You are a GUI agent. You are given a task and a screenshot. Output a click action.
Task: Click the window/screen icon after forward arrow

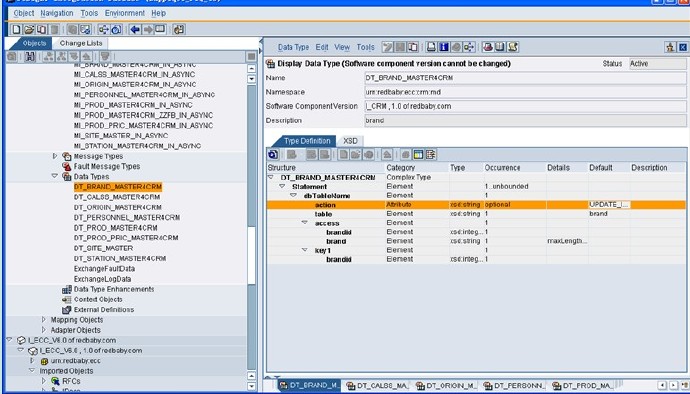pos(160,29)
